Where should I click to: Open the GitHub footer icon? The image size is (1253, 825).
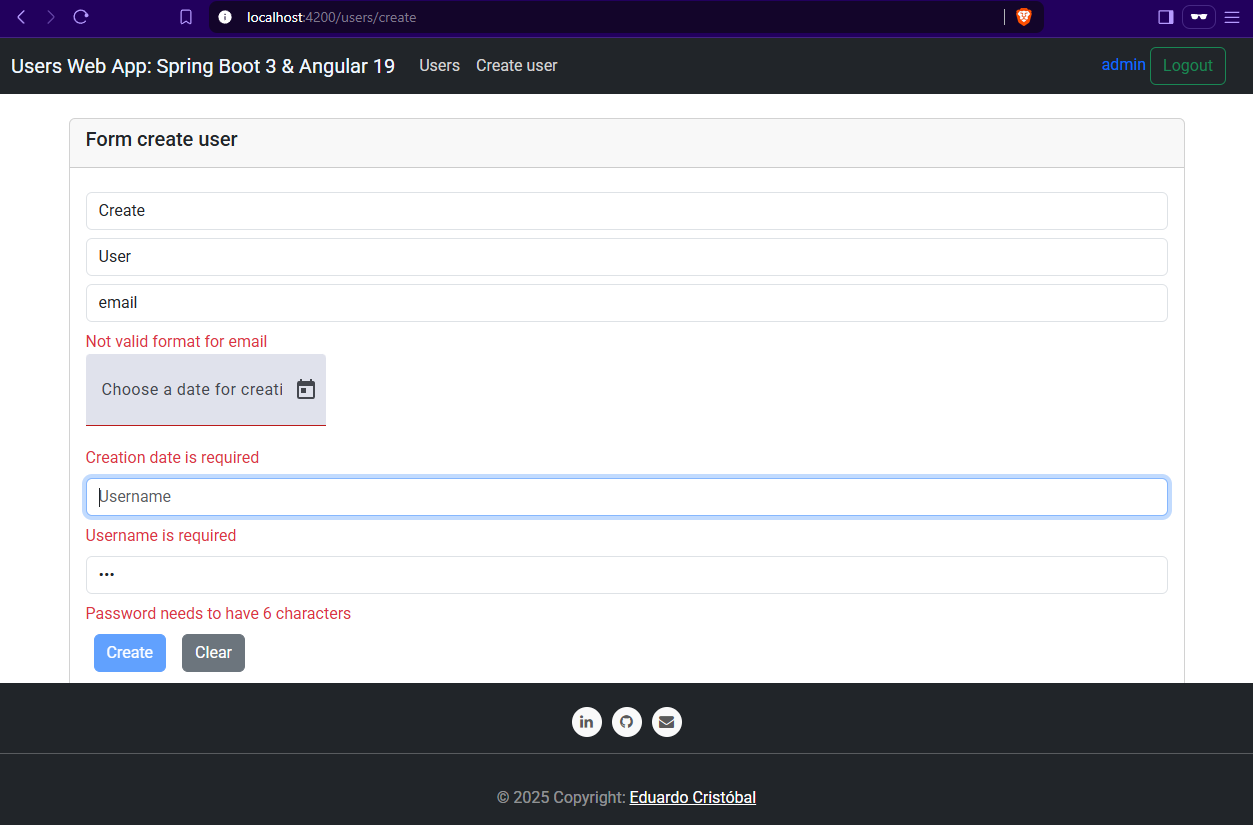pos(627,722)
